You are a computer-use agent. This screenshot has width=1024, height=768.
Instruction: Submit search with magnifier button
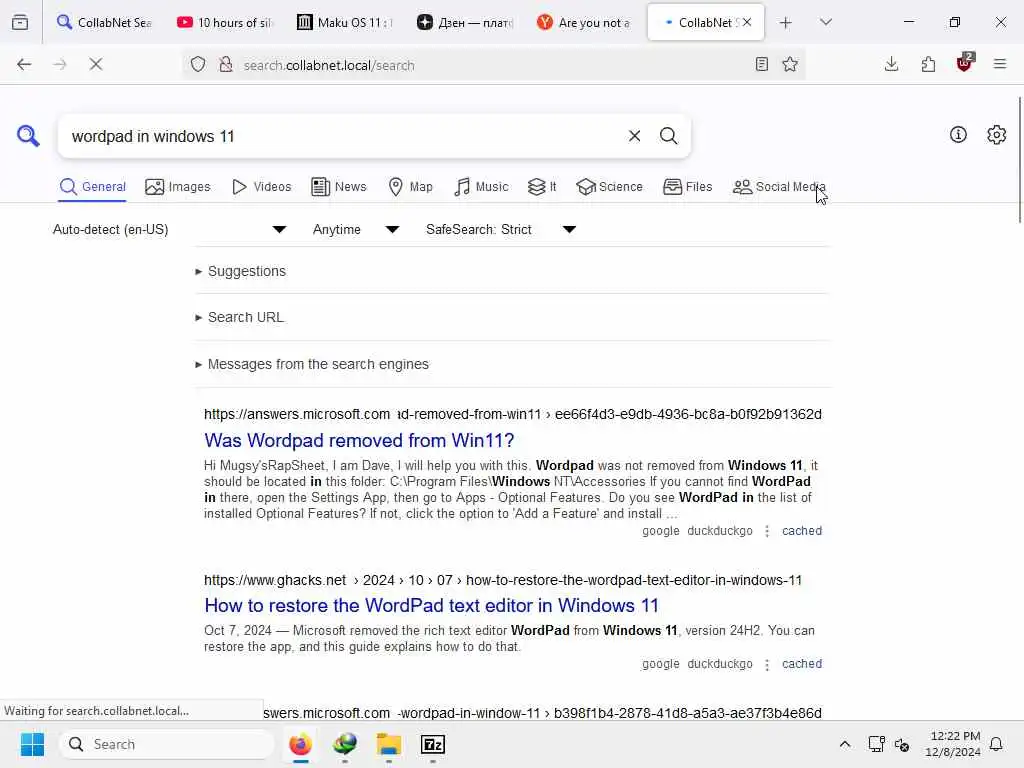(x=668, y=136)
